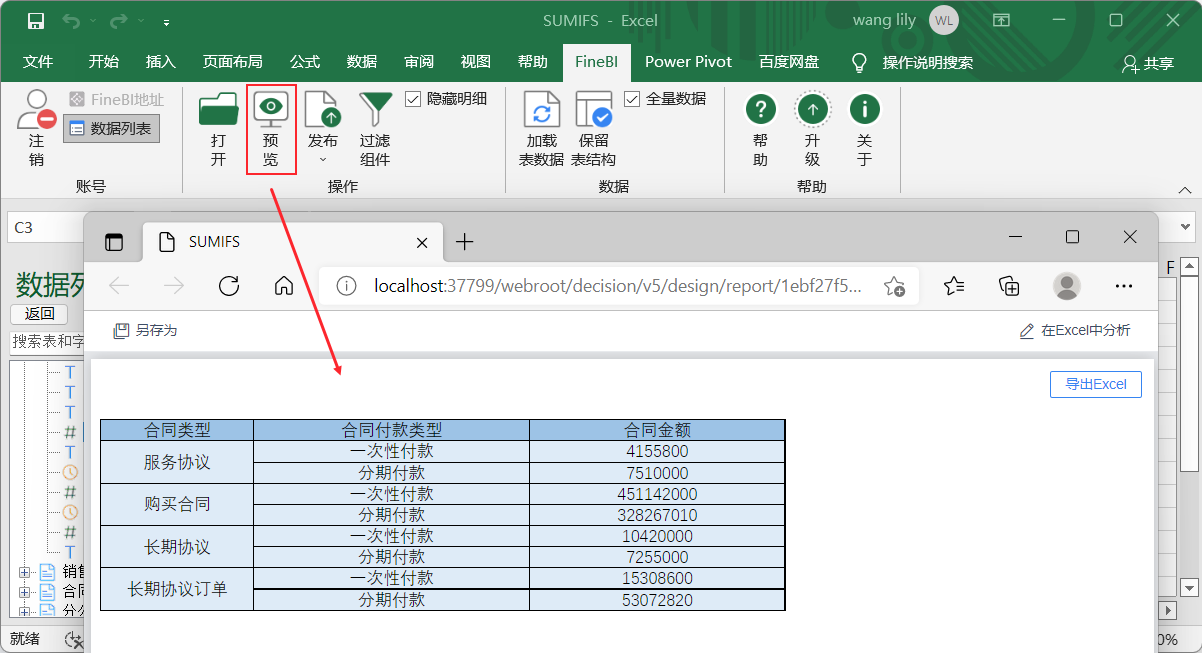Switch to the 数据 ribbon tab

coord(362,62)
